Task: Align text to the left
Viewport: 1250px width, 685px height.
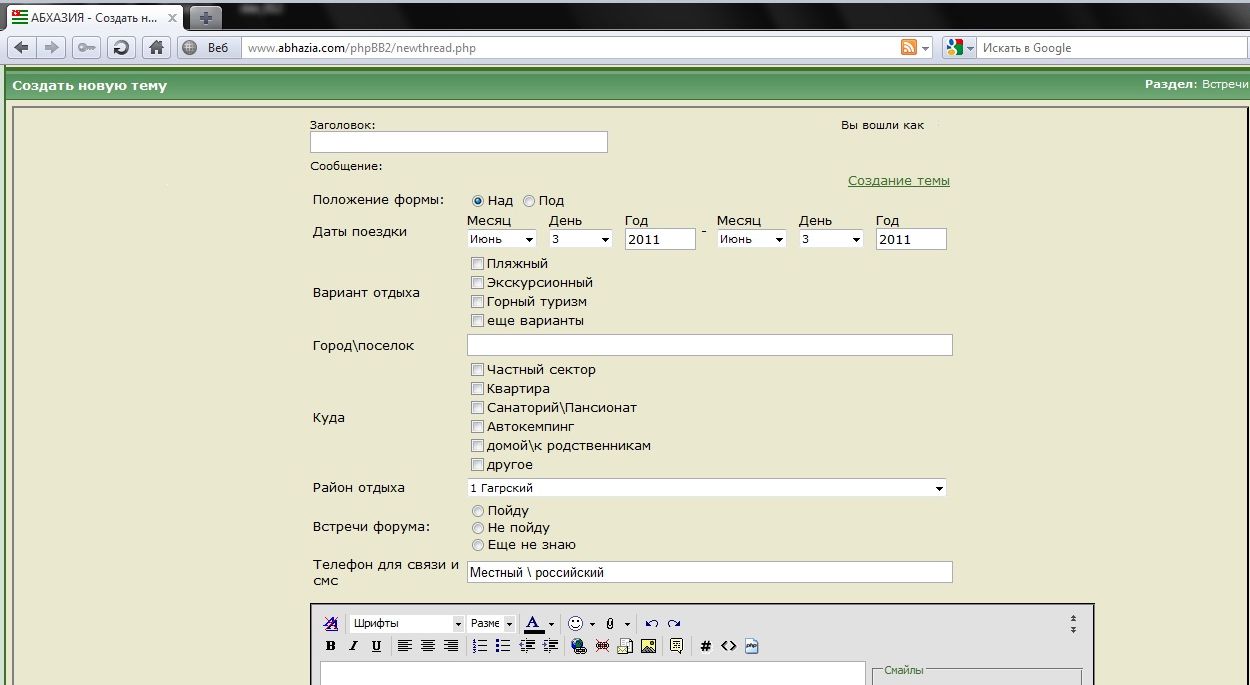Action: coord(404,646)
